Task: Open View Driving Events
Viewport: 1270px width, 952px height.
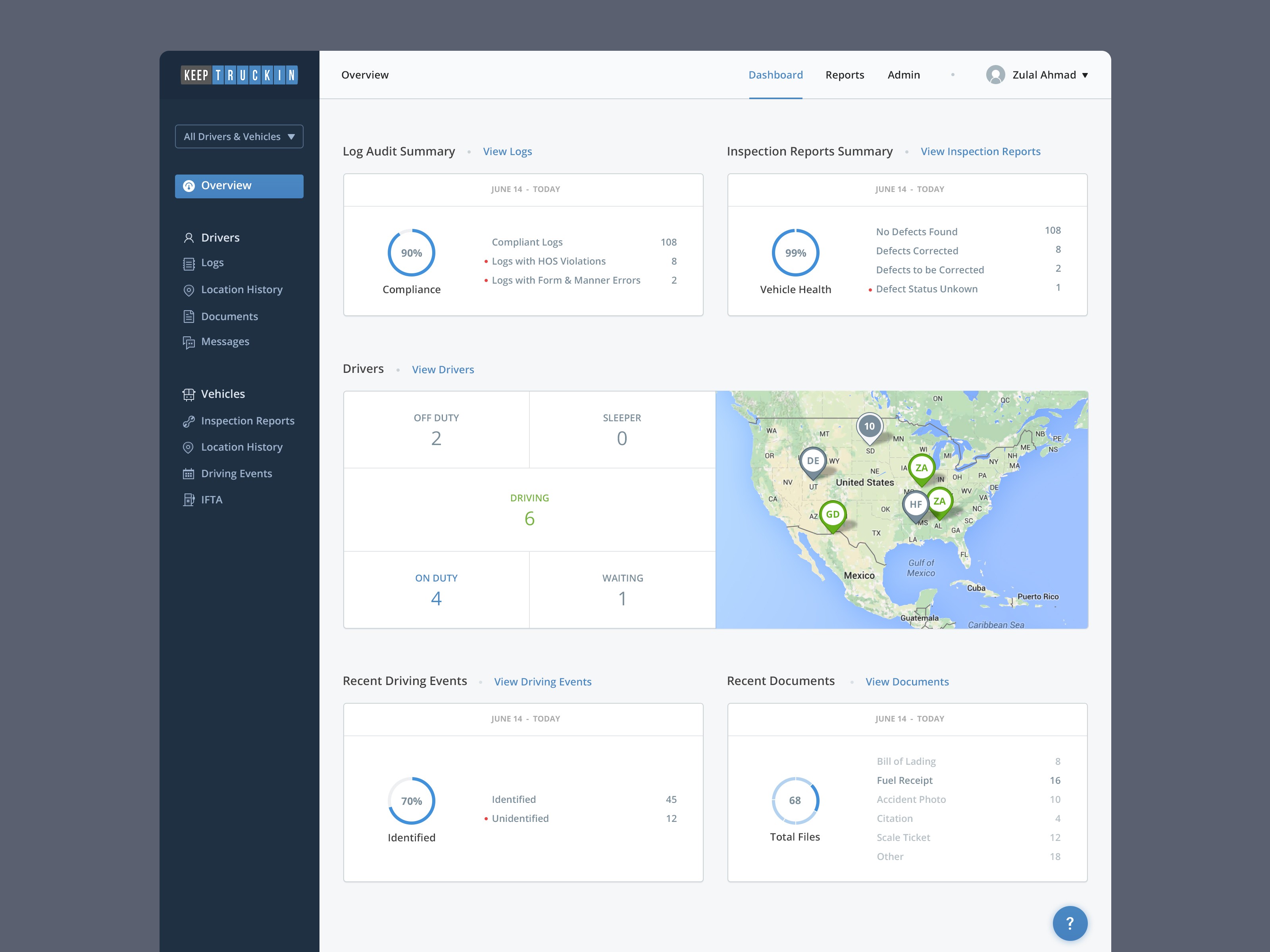Action: [x=542, y=681]
